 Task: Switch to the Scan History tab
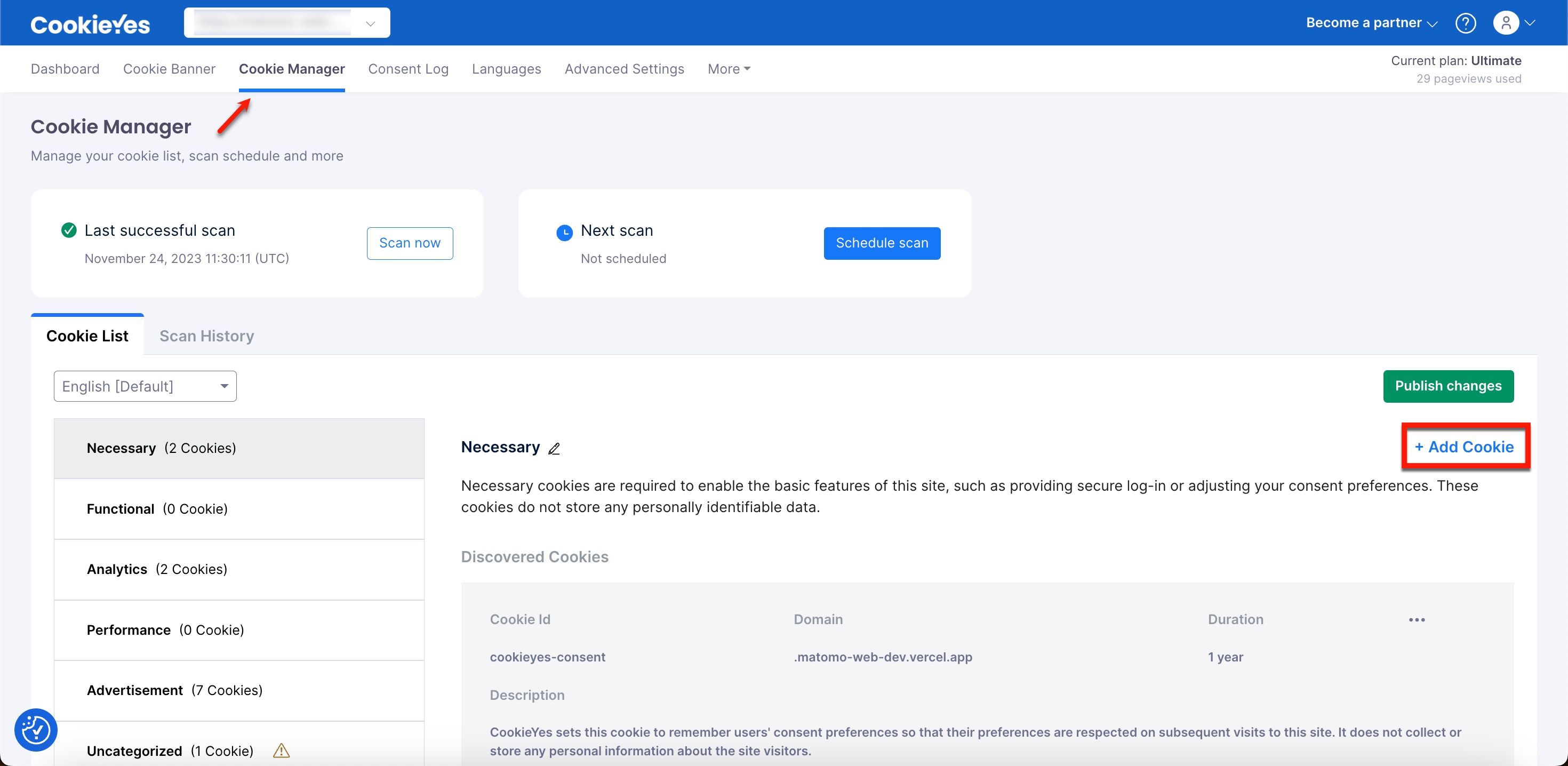(206, 336)
